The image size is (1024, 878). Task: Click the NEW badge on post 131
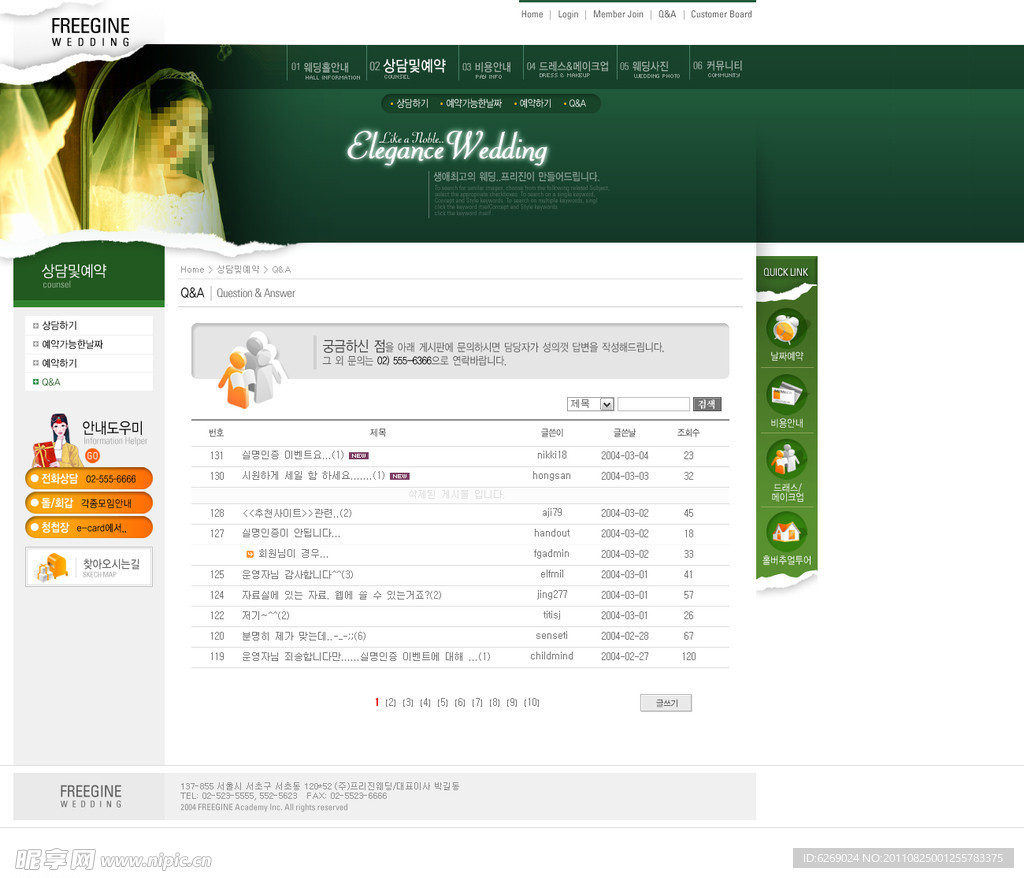coord(359,456)
